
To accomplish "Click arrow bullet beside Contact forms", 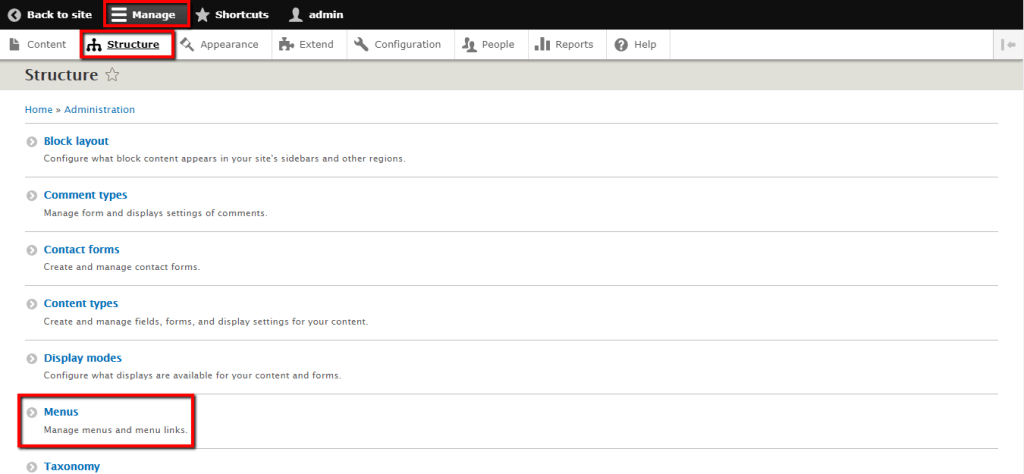I will (31, 250).
